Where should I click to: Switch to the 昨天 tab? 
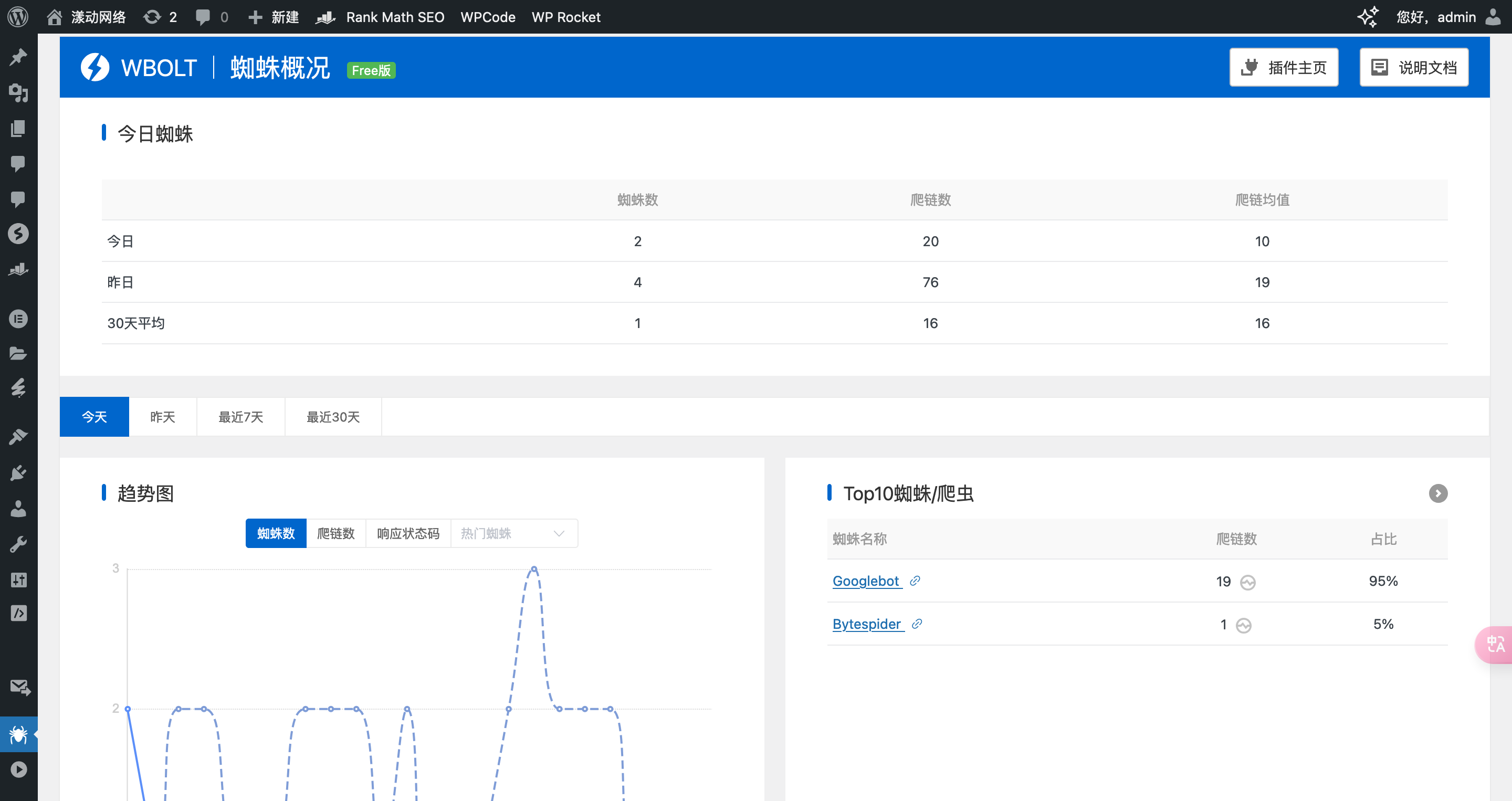pos(163,417)
